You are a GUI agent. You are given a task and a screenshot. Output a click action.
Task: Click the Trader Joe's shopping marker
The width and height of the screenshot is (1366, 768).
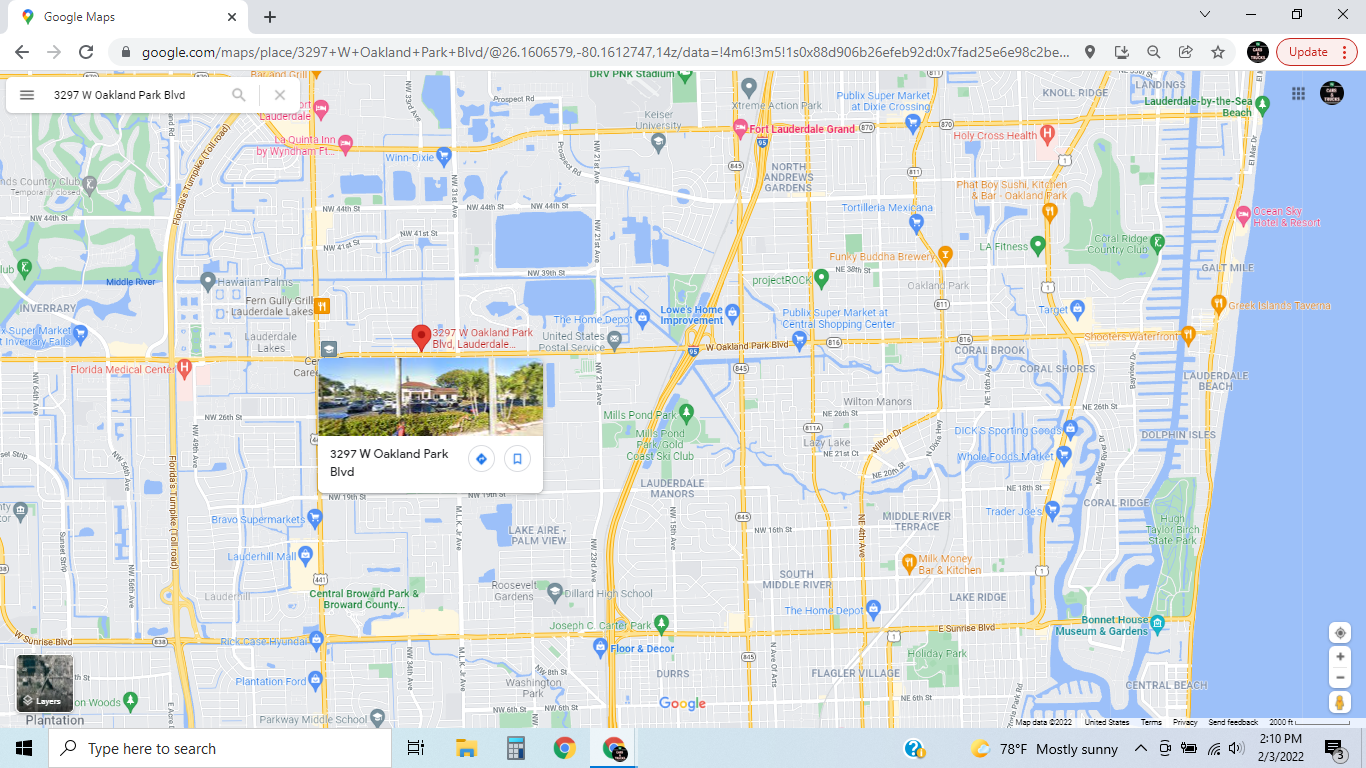pyautogui.click(x=1054, y=512)
